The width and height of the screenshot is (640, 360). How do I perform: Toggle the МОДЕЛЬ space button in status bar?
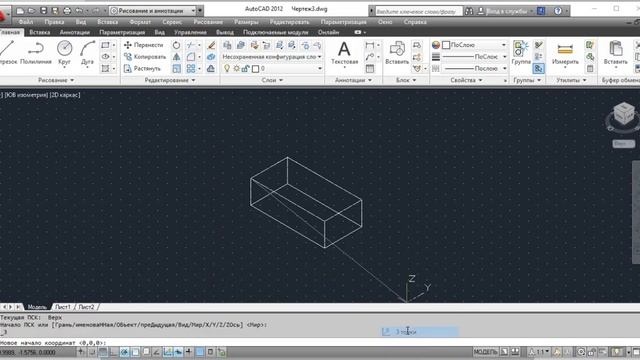(x=486, y=352)
